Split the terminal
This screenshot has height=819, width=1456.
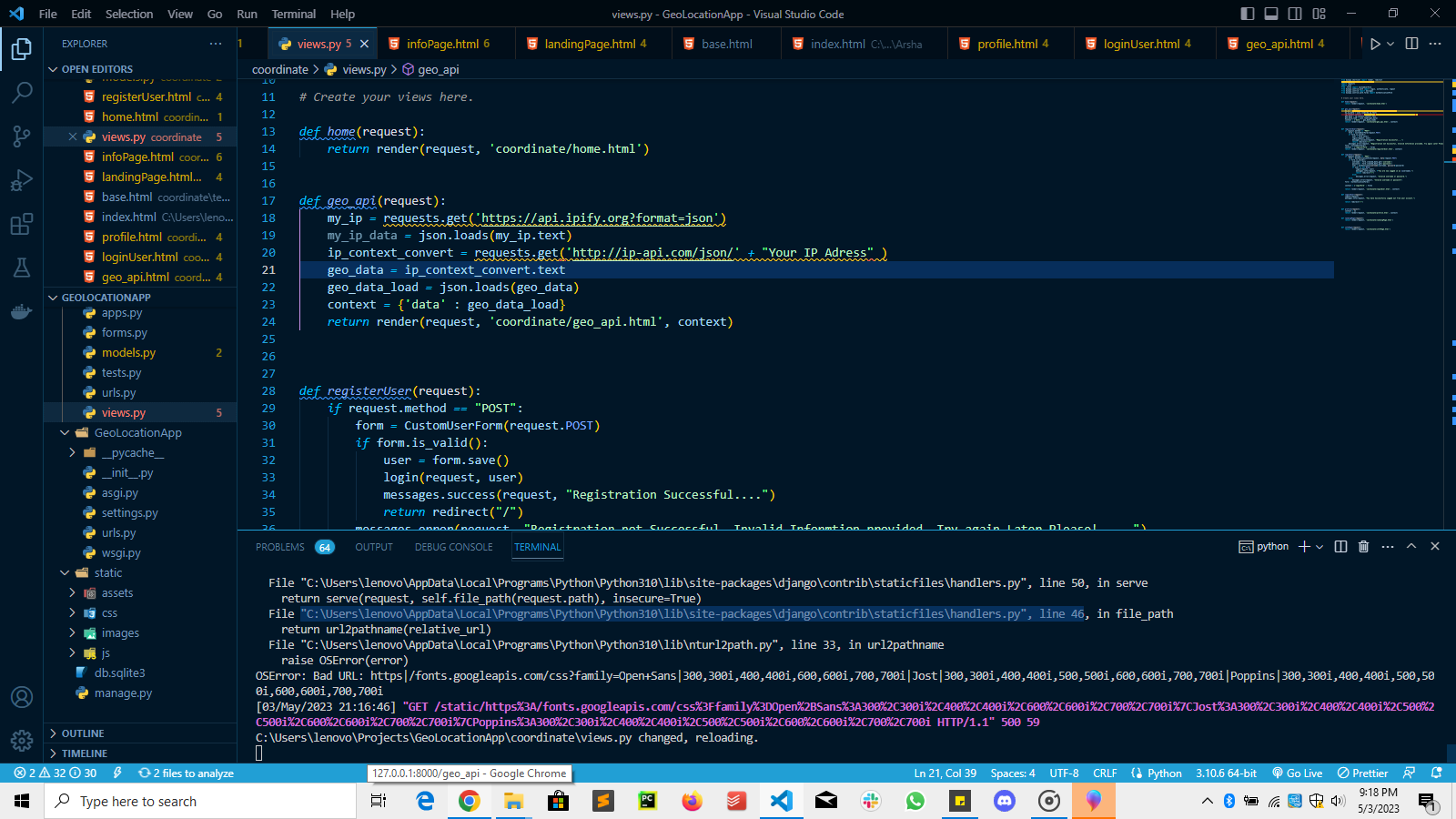pyautogui.click(x=1340, y=546)
